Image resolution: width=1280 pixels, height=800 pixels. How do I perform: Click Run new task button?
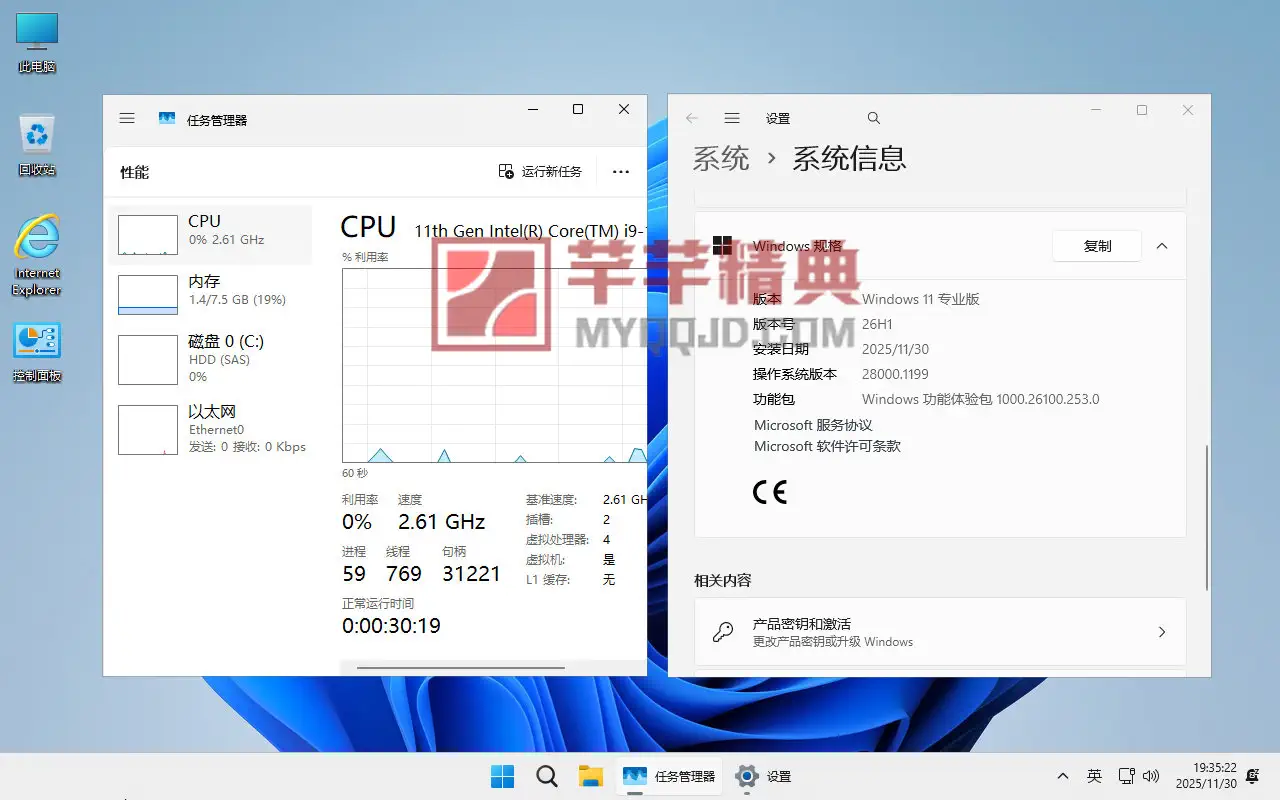coord(540,171)
